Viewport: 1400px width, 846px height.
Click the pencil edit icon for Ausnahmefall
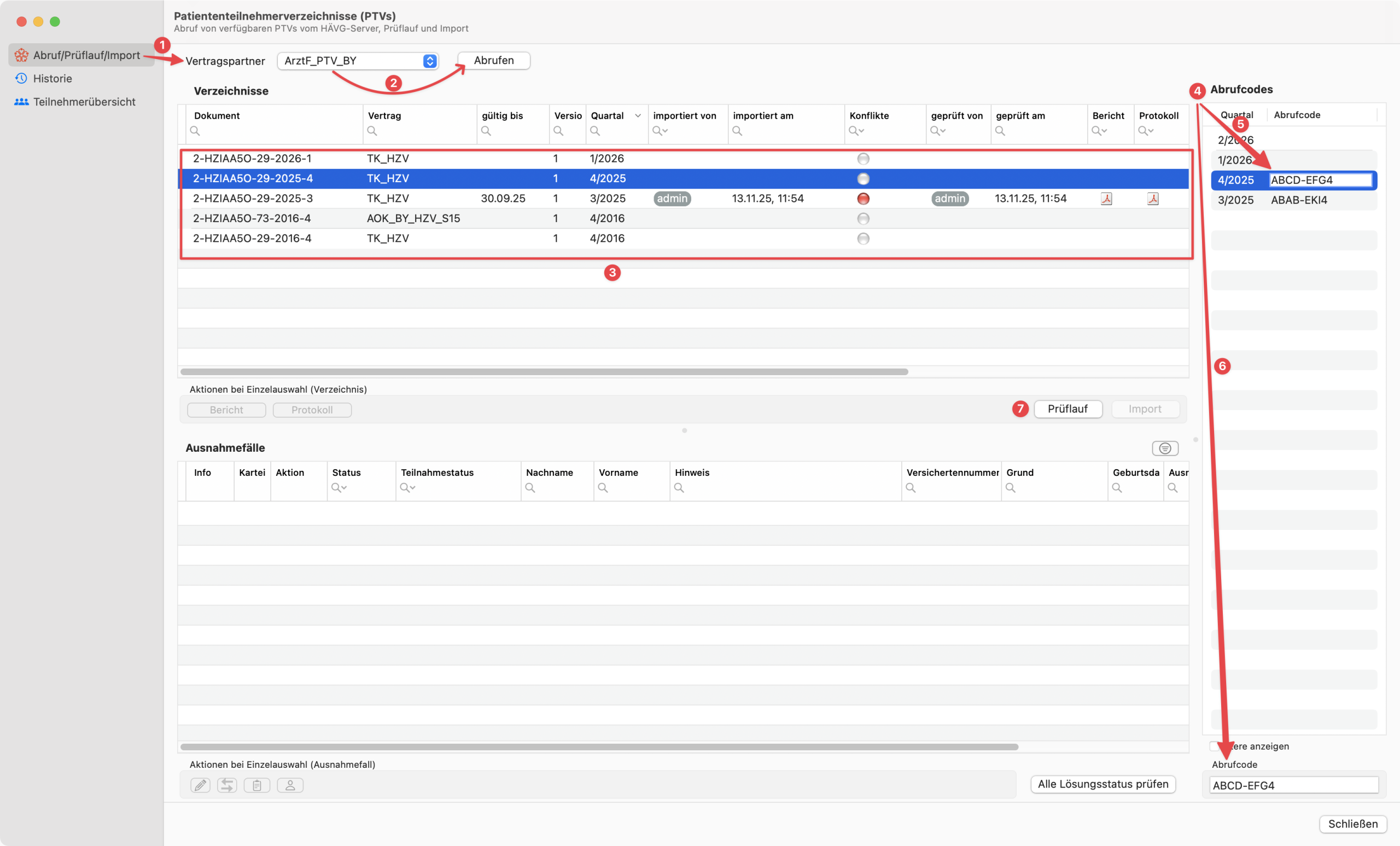coord(200,785)
